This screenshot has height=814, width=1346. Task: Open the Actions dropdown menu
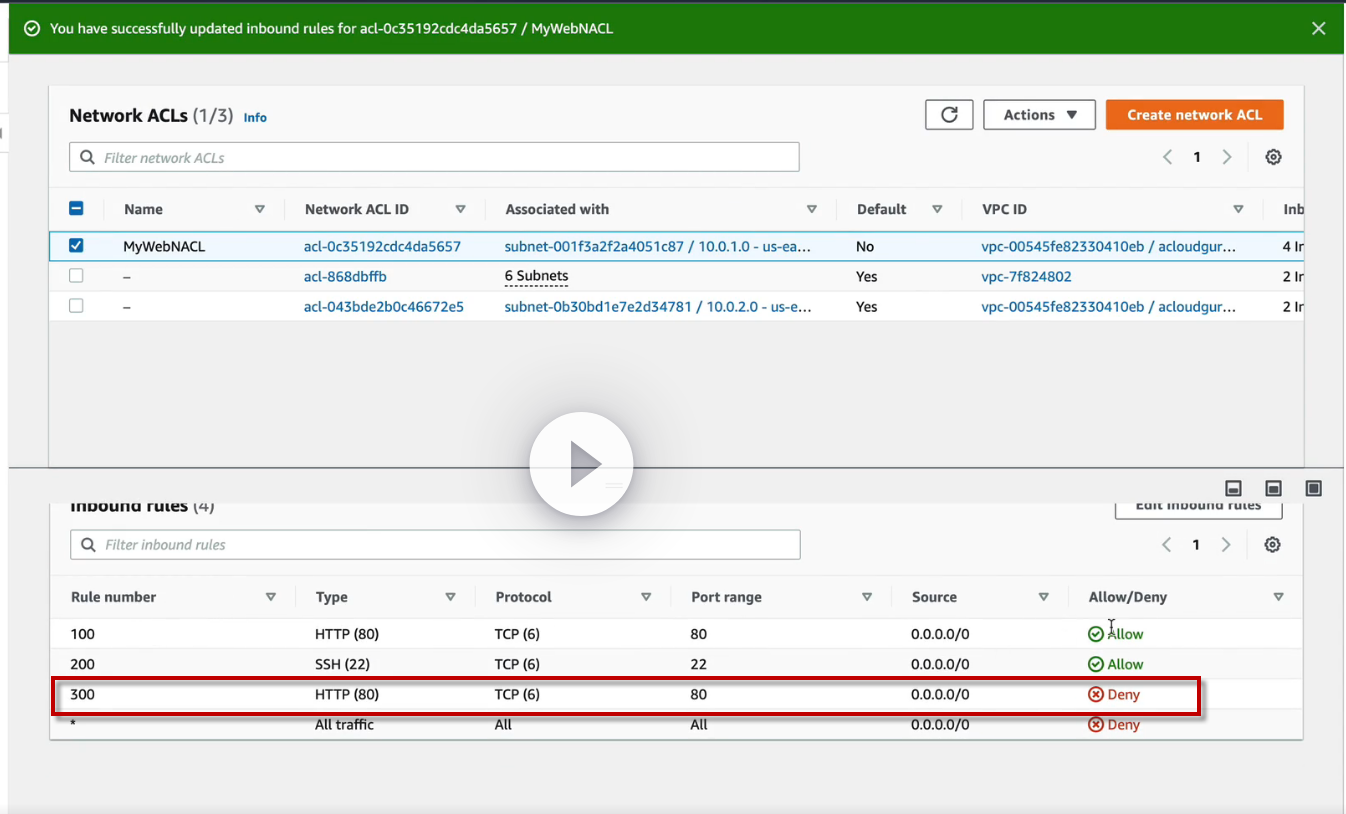(1039, 115)
